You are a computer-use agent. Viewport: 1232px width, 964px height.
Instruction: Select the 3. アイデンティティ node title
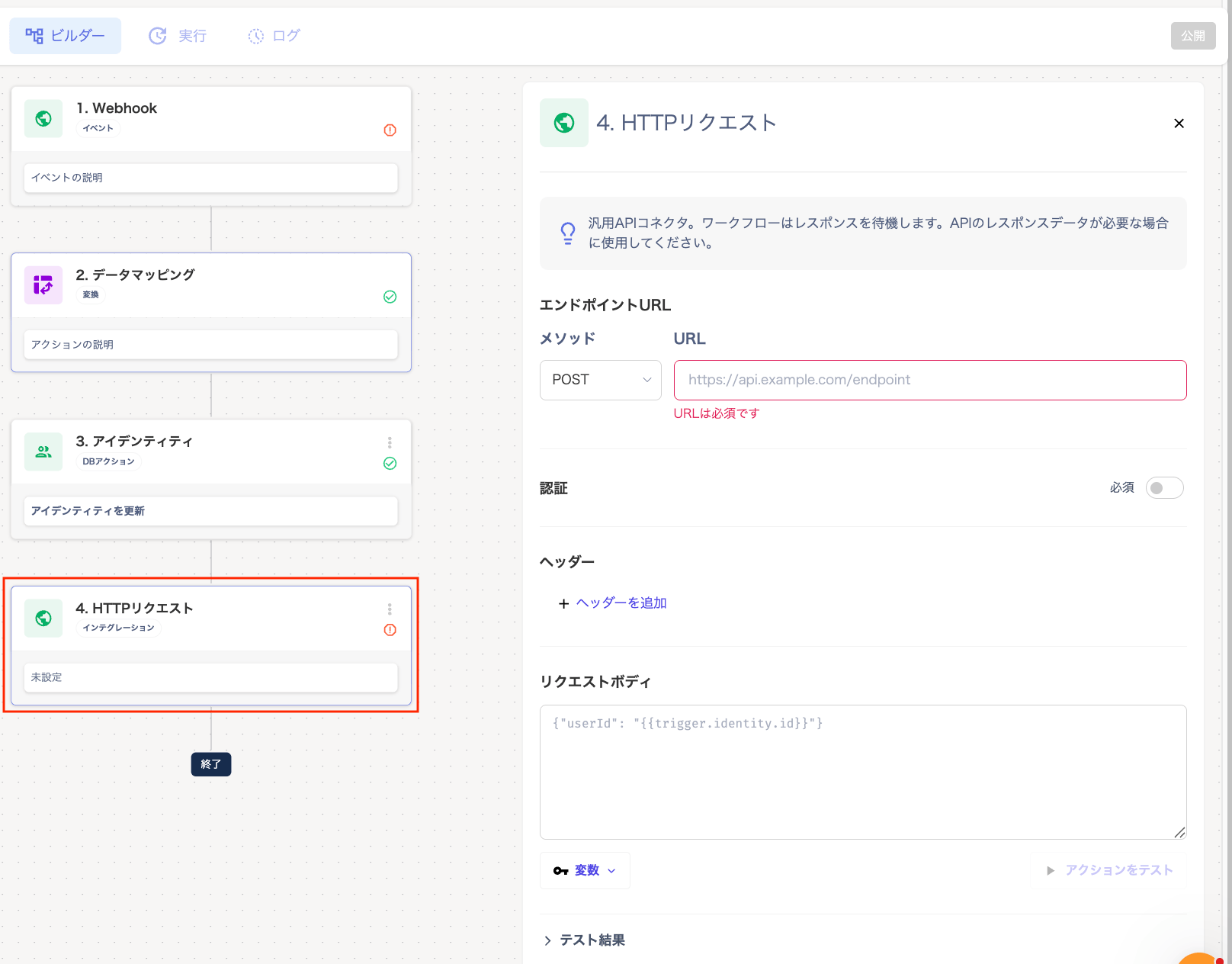pyautogui.click(x=134, y=442)
